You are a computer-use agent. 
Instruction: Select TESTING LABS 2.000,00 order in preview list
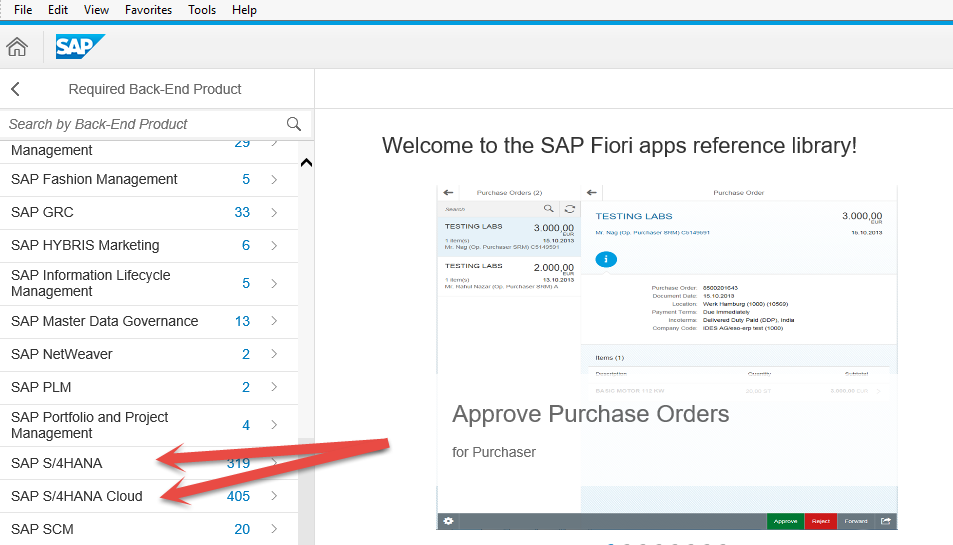point(509,276)
